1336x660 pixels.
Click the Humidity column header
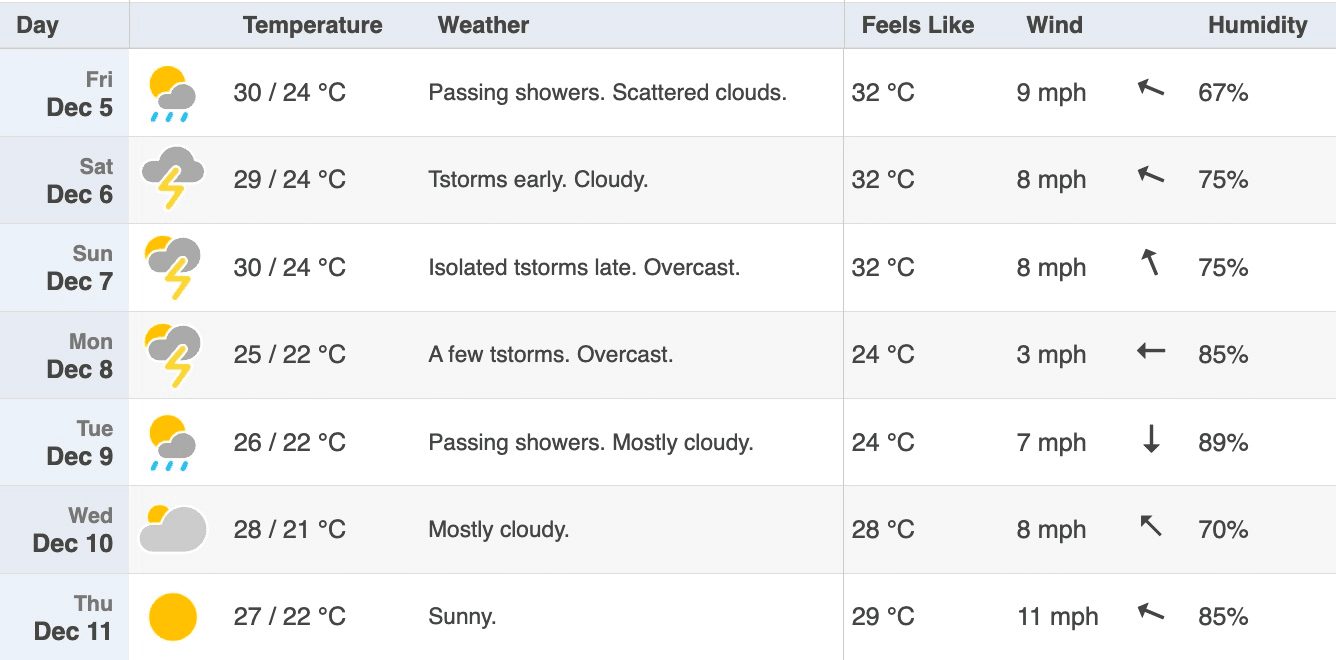[1258, 25]
